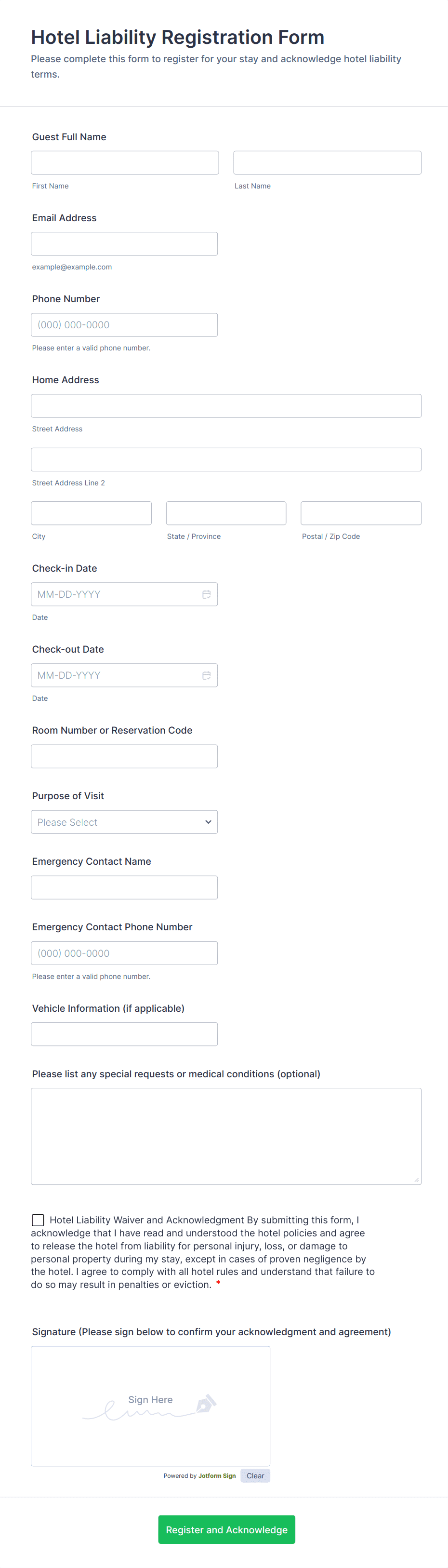Focus the Room Number or Reservation Code field
The width and height of the screenshot is (448, 1568).
click(124, 756)
